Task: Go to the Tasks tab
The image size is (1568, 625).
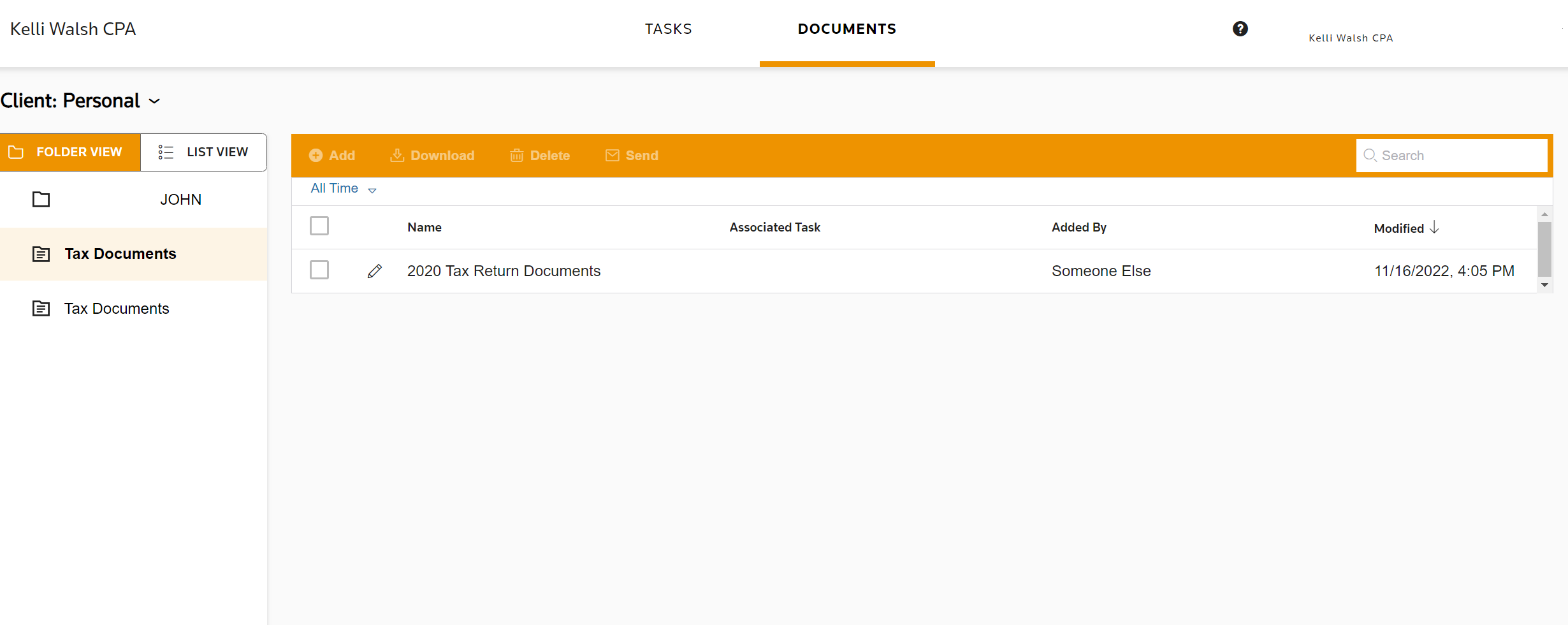Action: point(668,29)
